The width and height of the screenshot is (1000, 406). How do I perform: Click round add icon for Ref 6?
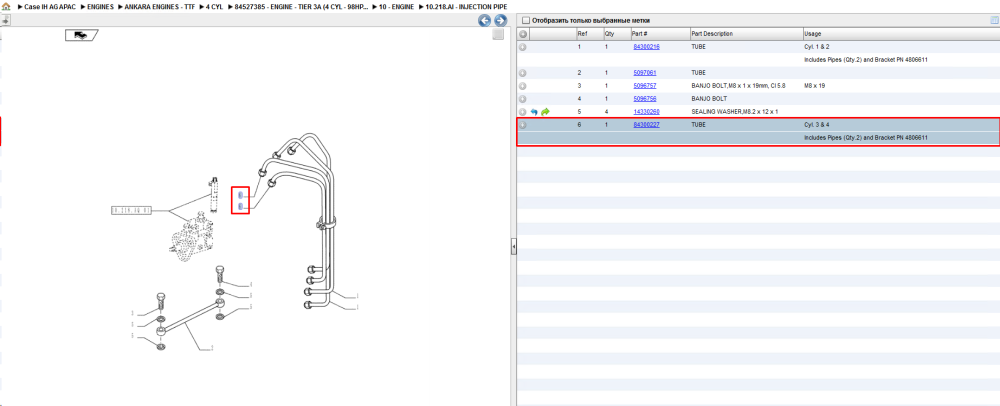(x=522, y=125)
